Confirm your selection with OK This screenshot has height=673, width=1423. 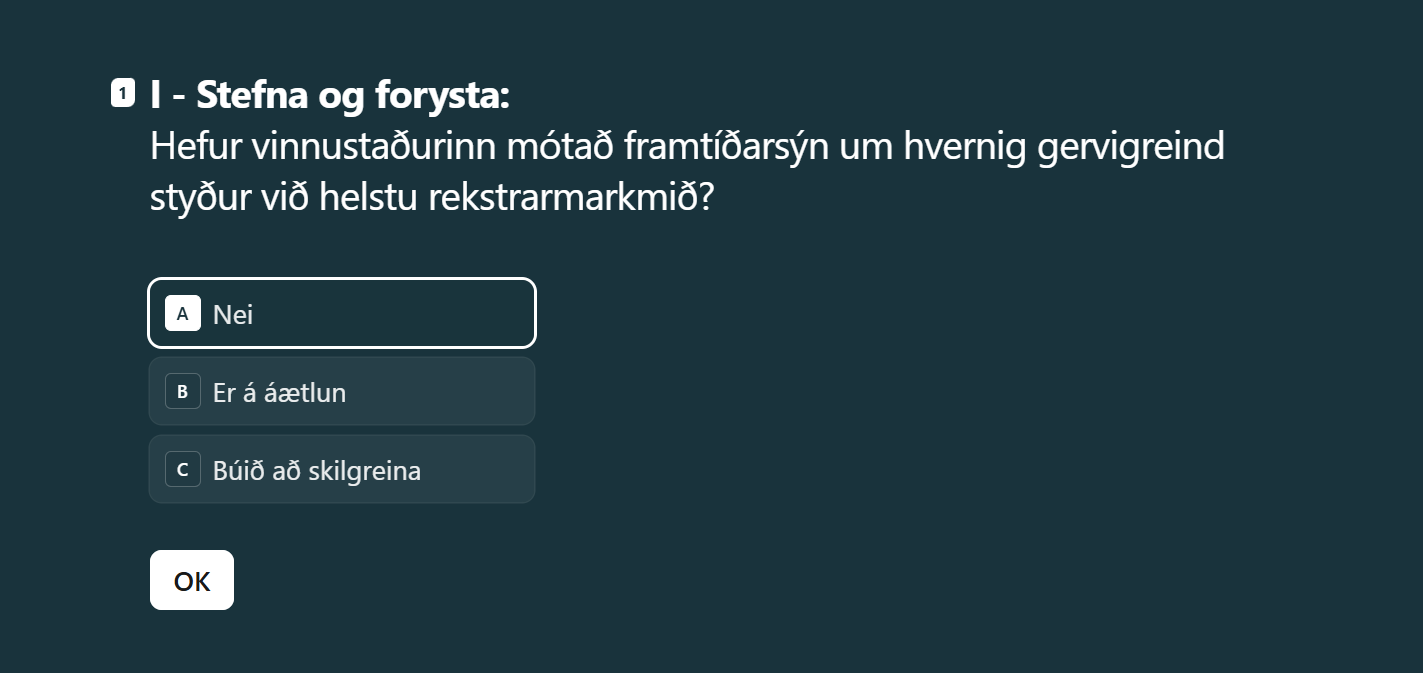pyautogui.click(x=191, y=580)
